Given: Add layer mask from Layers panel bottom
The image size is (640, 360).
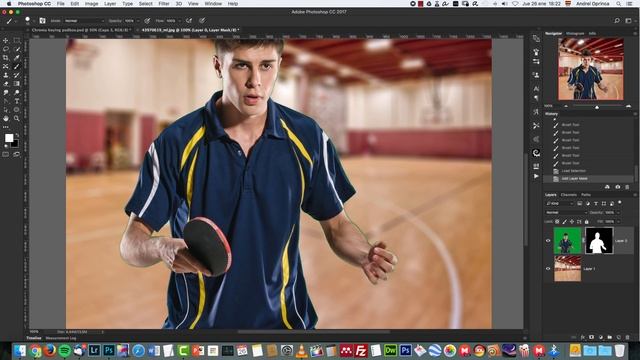Looking at the screenshot, I should coord(591,337).
